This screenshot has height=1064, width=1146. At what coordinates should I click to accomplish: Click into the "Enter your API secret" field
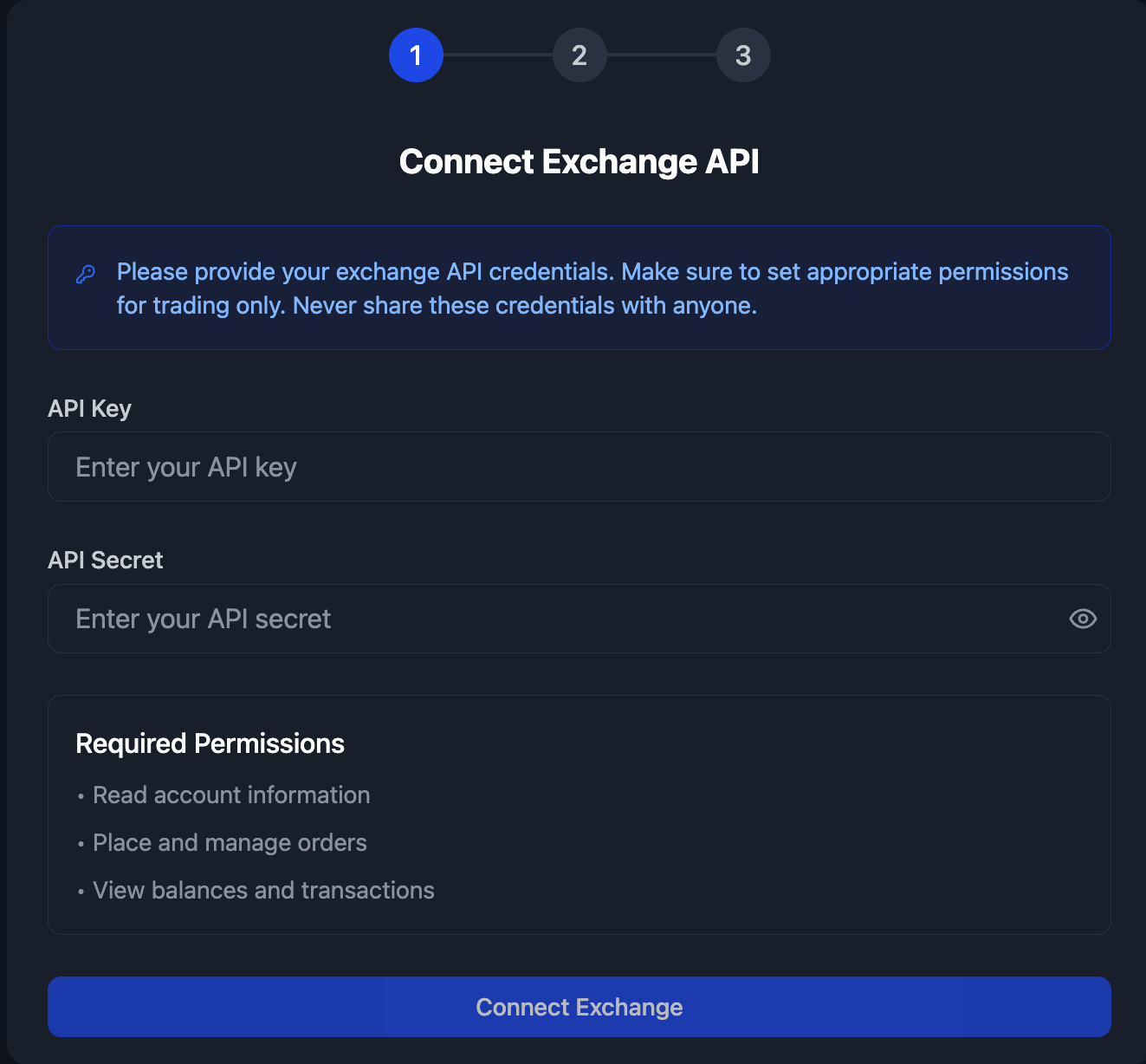point(554,619)
